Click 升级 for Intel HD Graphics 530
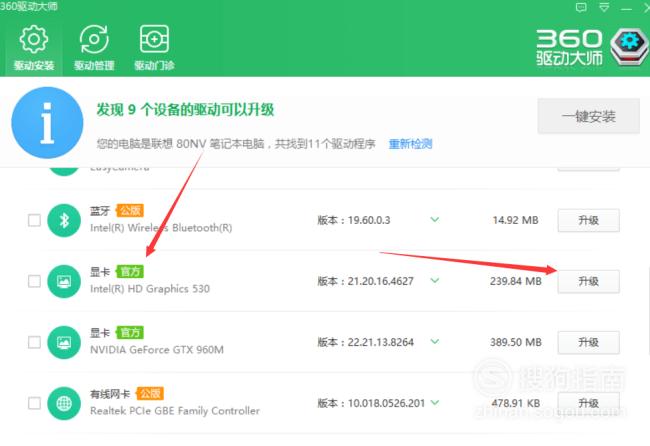The image size is (650, 446). coord(588,281)
